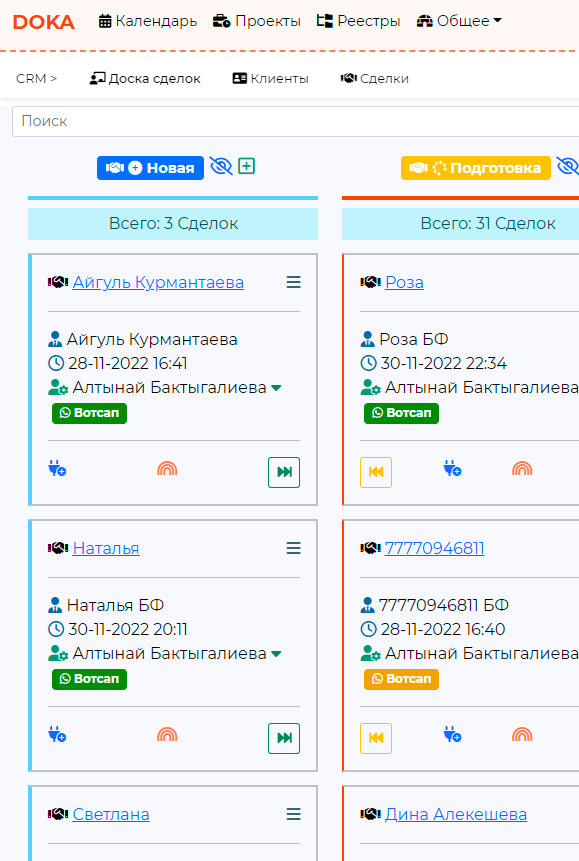
Task: Click the green plus icon next to Новая
Action: (247, 166)
